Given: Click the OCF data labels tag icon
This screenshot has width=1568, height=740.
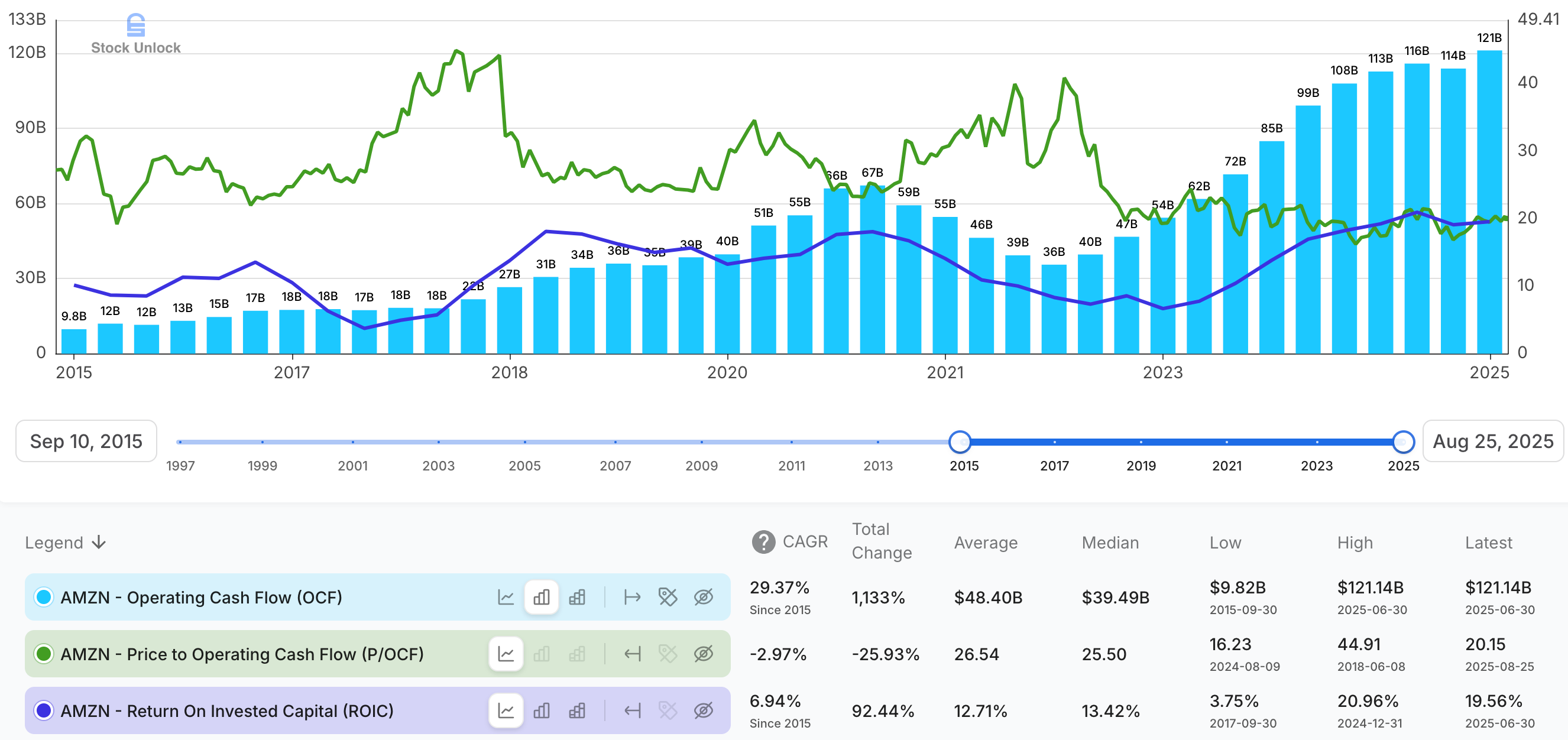Looking at the screenshot, I should point(668,597).
